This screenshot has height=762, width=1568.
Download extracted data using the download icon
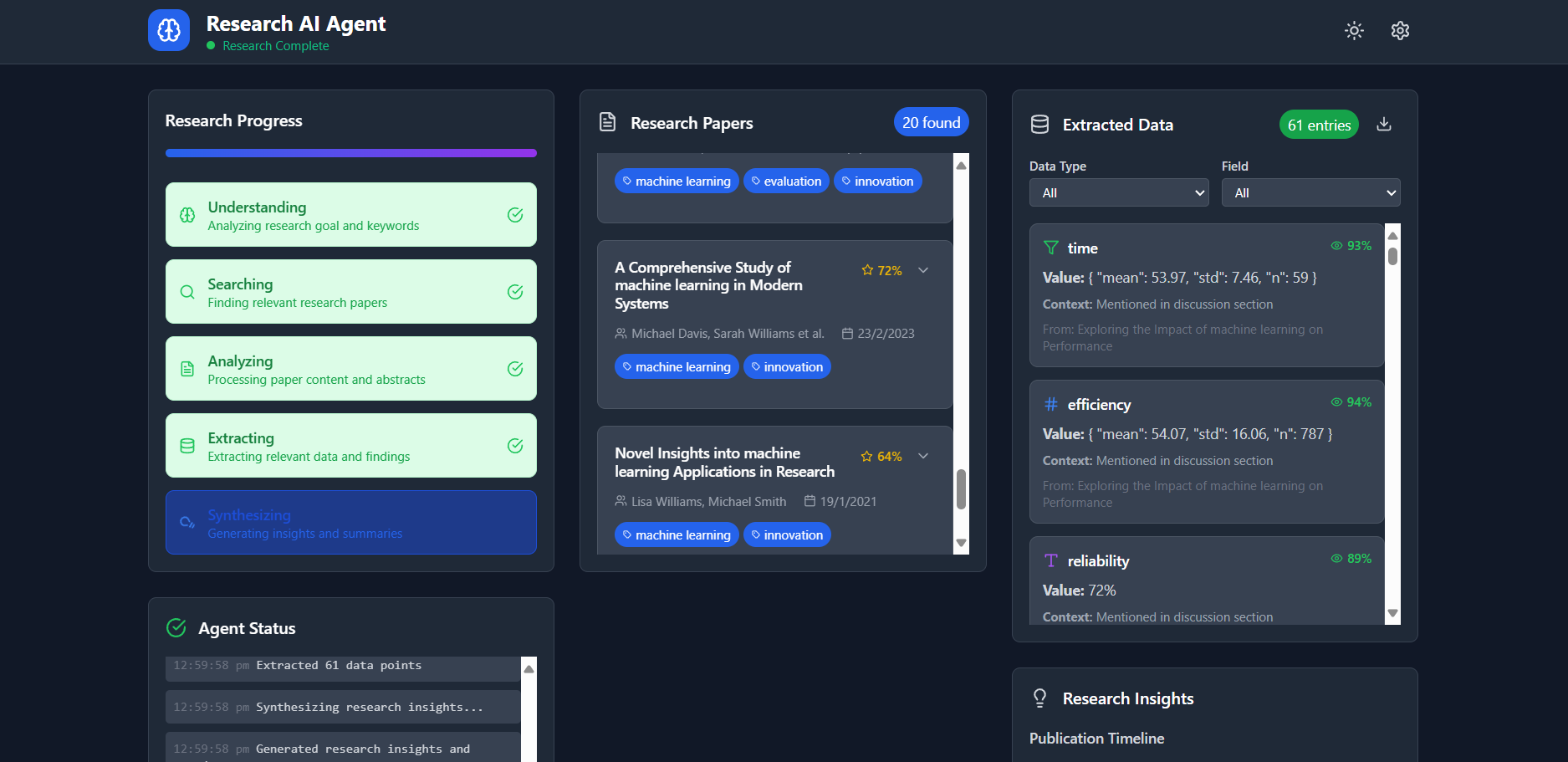[x=1384, y=124]
